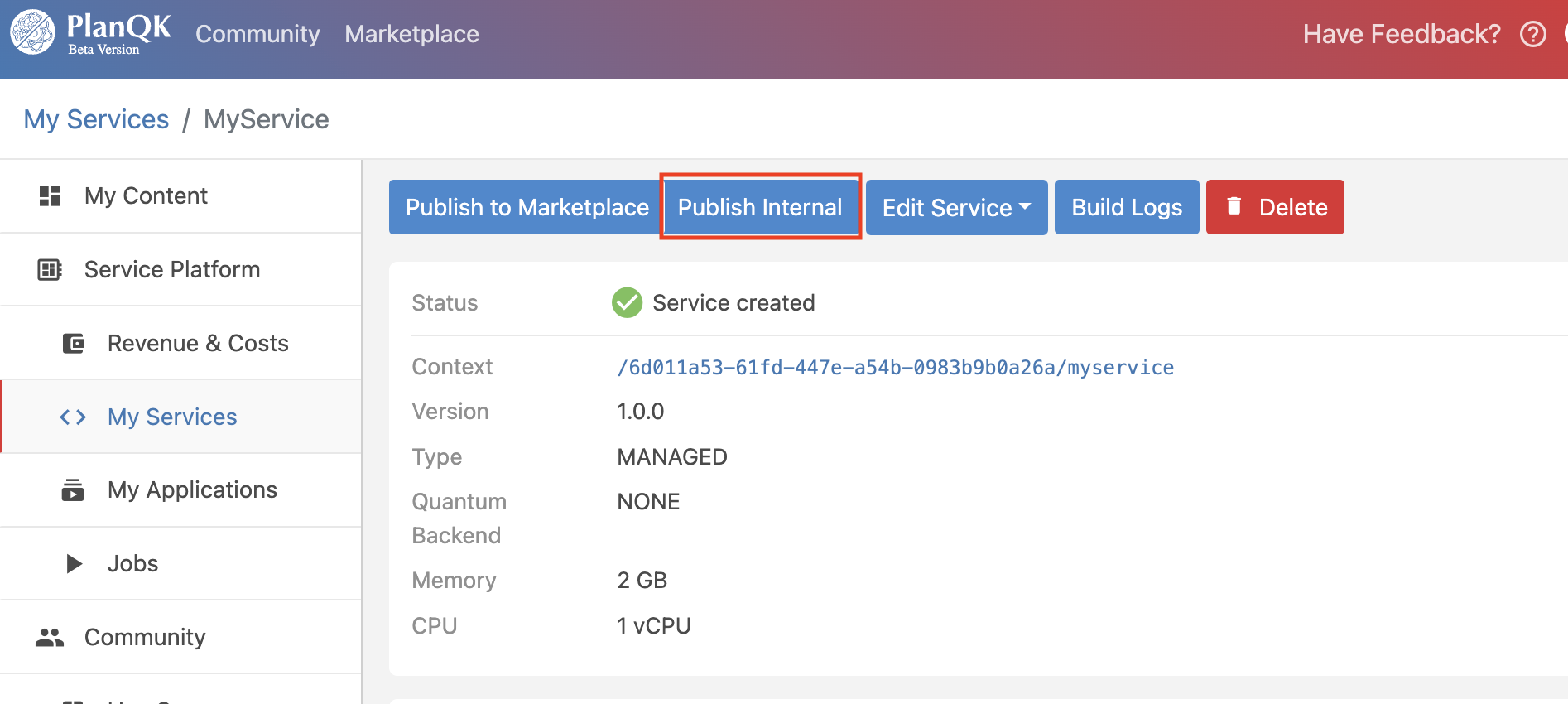Click the My Applications icon in sidebar

73,490
